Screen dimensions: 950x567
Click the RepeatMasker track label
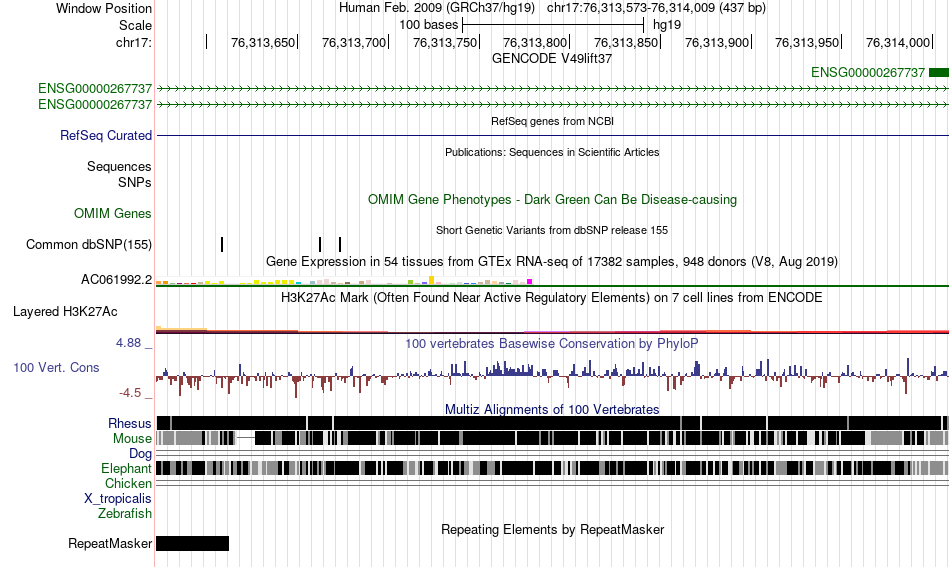(x=110, y=543)
